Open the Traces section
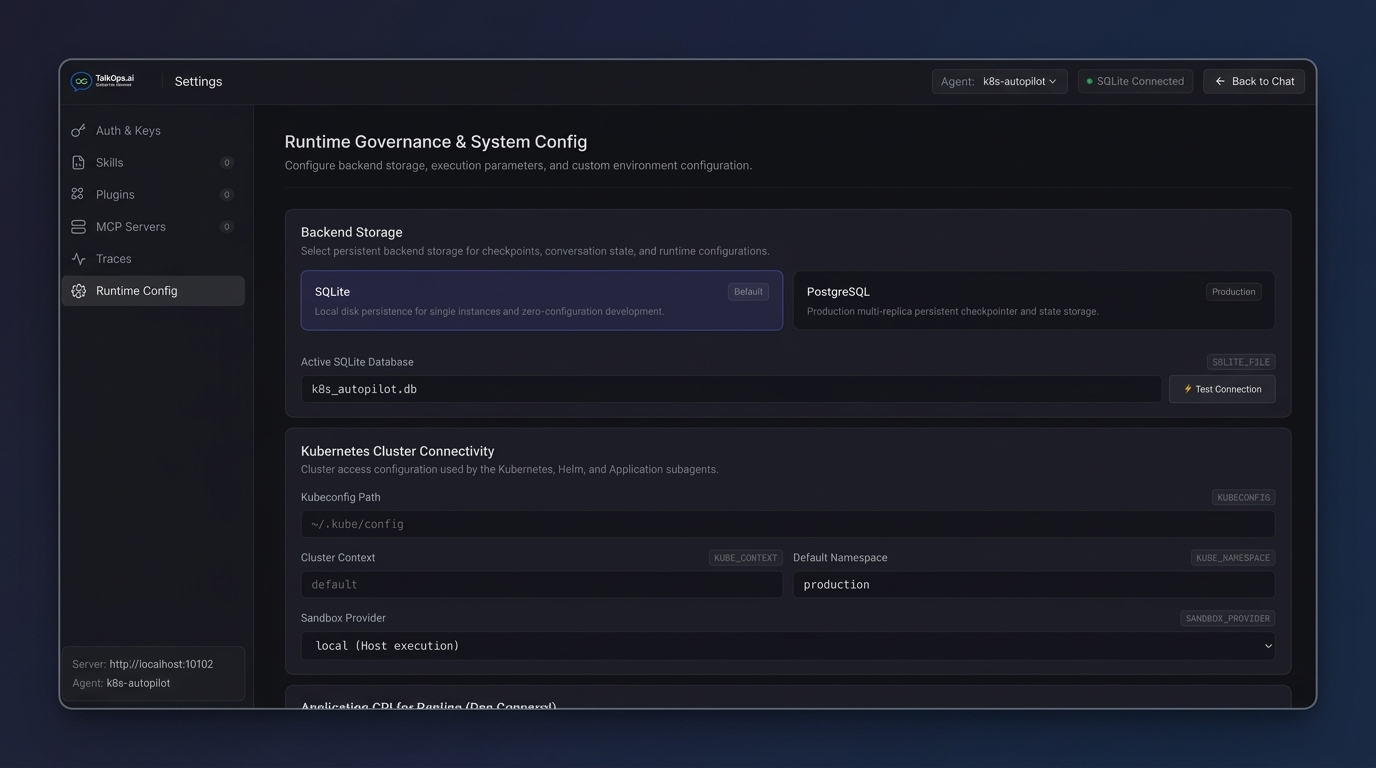The width and height of the screenshot is (1376, 768). pyautogui.click(x=153, y=259)
